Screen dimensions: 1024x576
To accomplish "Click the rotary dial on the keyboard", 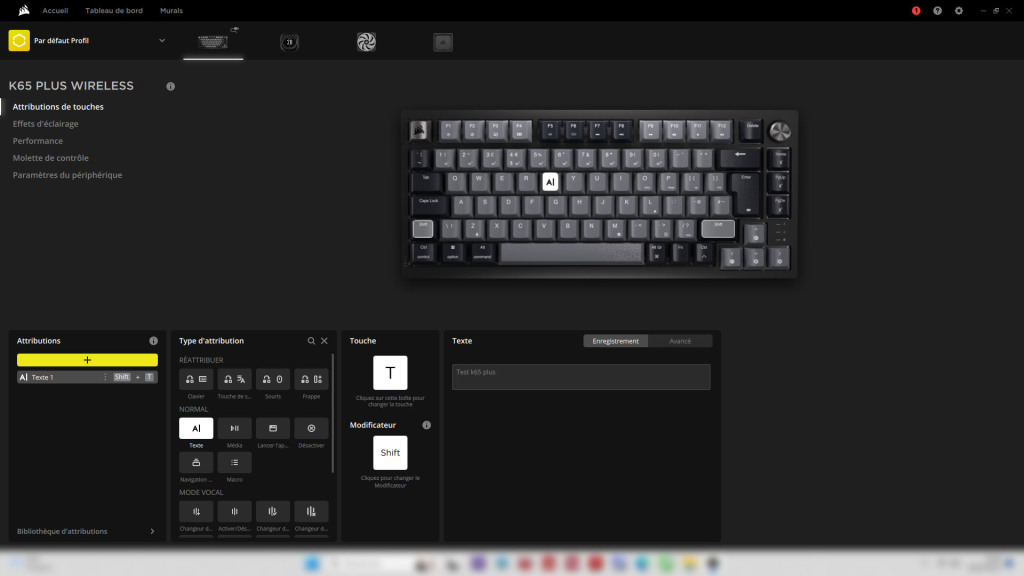I will click(779, 131).
